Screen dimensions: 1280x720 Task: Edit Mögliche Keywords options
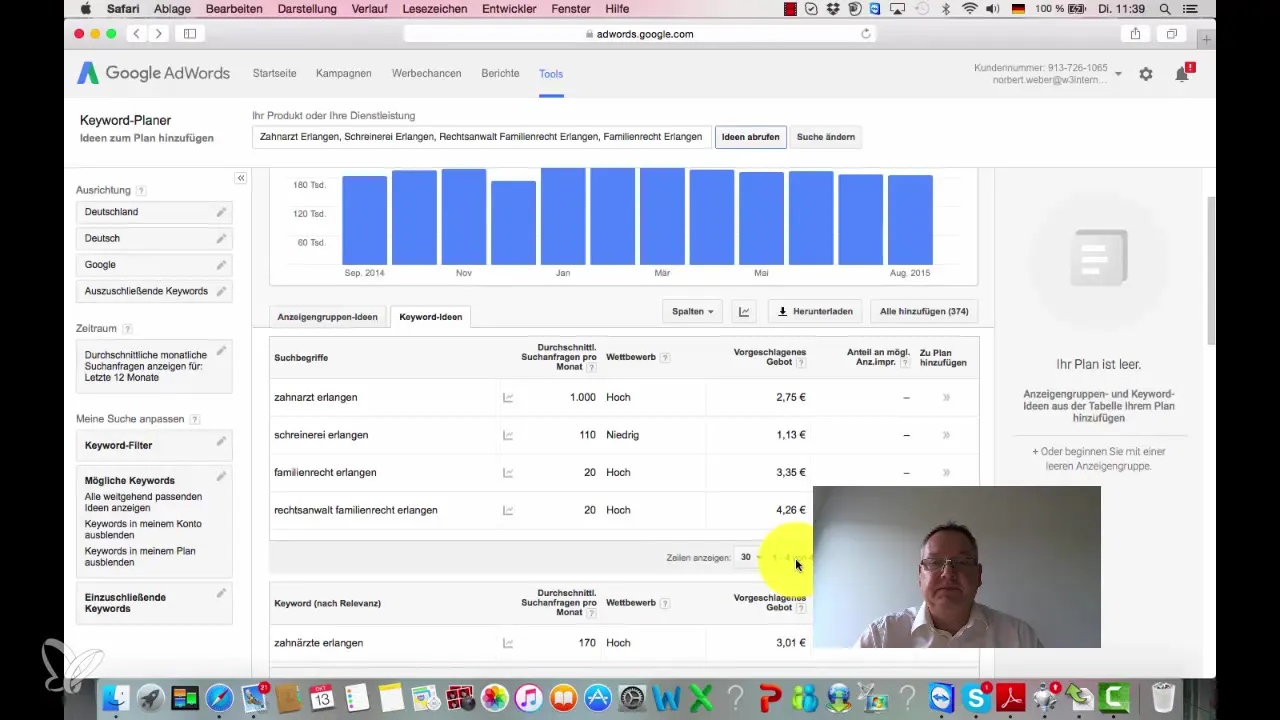point(221,477)
